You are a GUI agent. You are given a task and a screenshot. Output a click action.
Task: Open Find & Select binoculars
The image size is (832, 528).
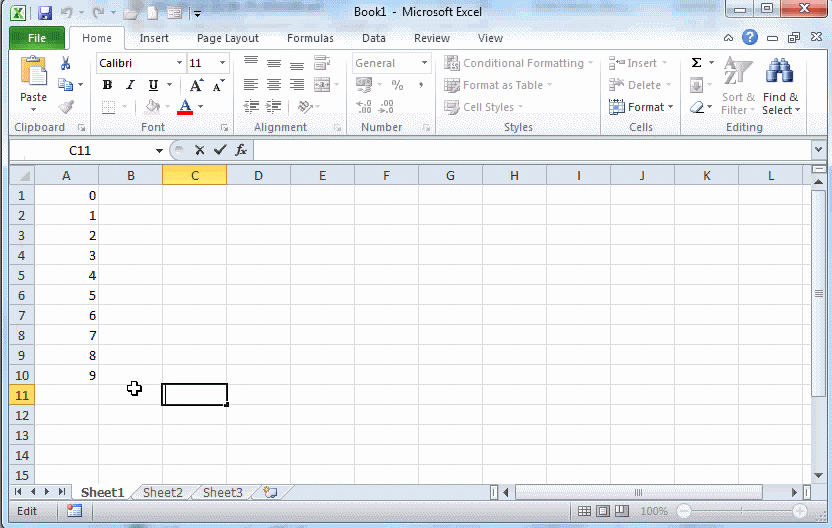[780, 86]
